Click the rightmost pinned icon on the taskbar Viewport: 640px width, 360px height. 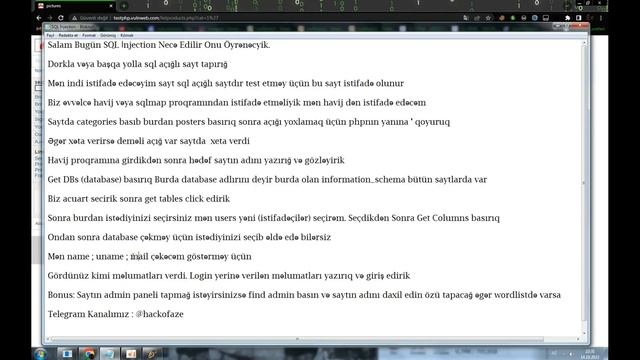[152, 354]
